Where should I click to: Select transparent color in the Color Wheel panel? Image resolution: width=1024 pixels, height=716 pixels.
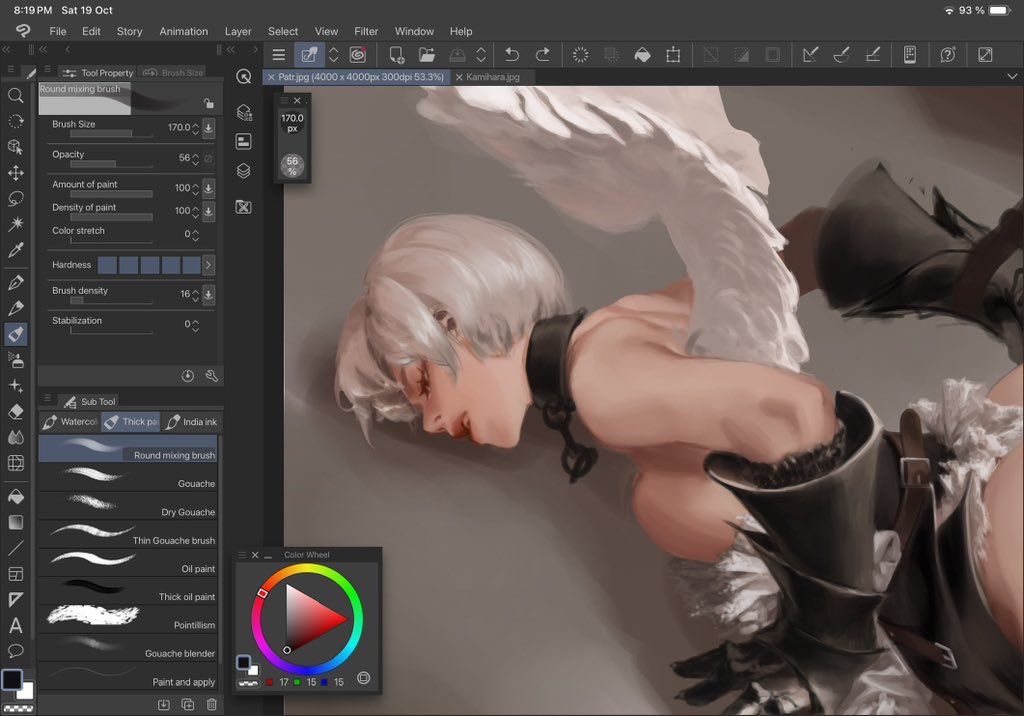[x=248, y=683]
